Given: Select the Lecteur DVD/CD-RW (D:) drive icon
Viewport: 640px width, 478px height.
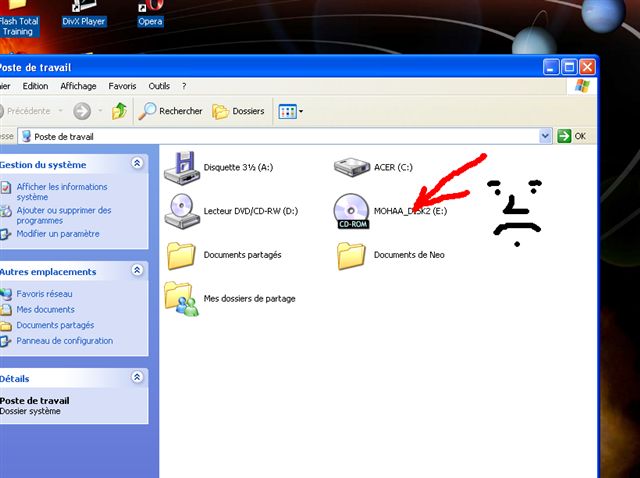Looking at the screenshot, I should tap(182, 211).
